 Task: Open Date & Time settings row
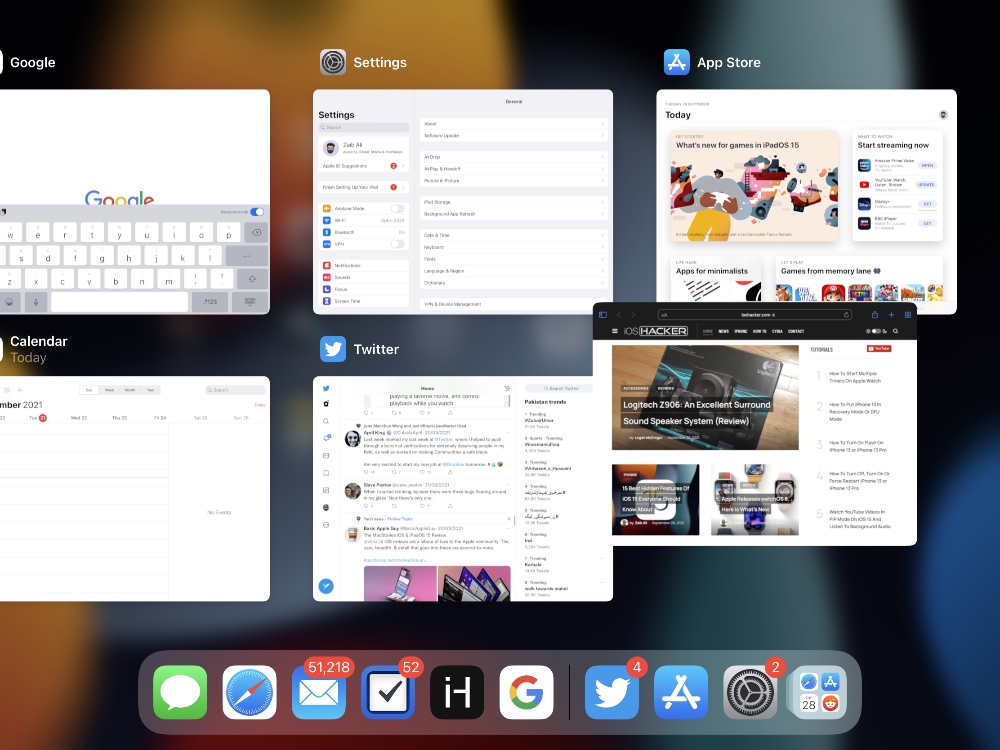point(513,235)
